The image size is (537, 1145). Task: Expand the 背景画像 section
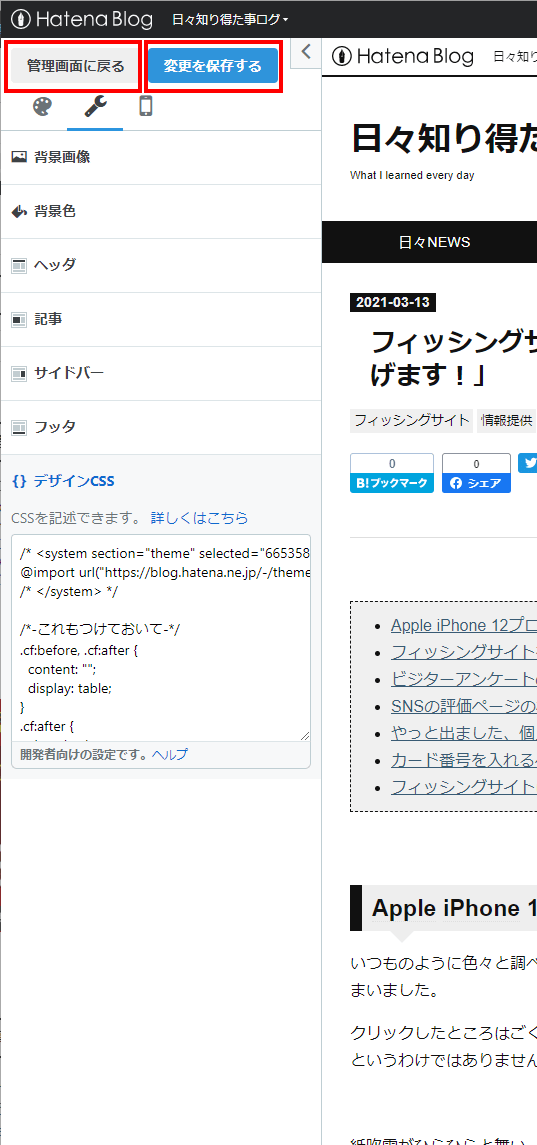point(161,157)
